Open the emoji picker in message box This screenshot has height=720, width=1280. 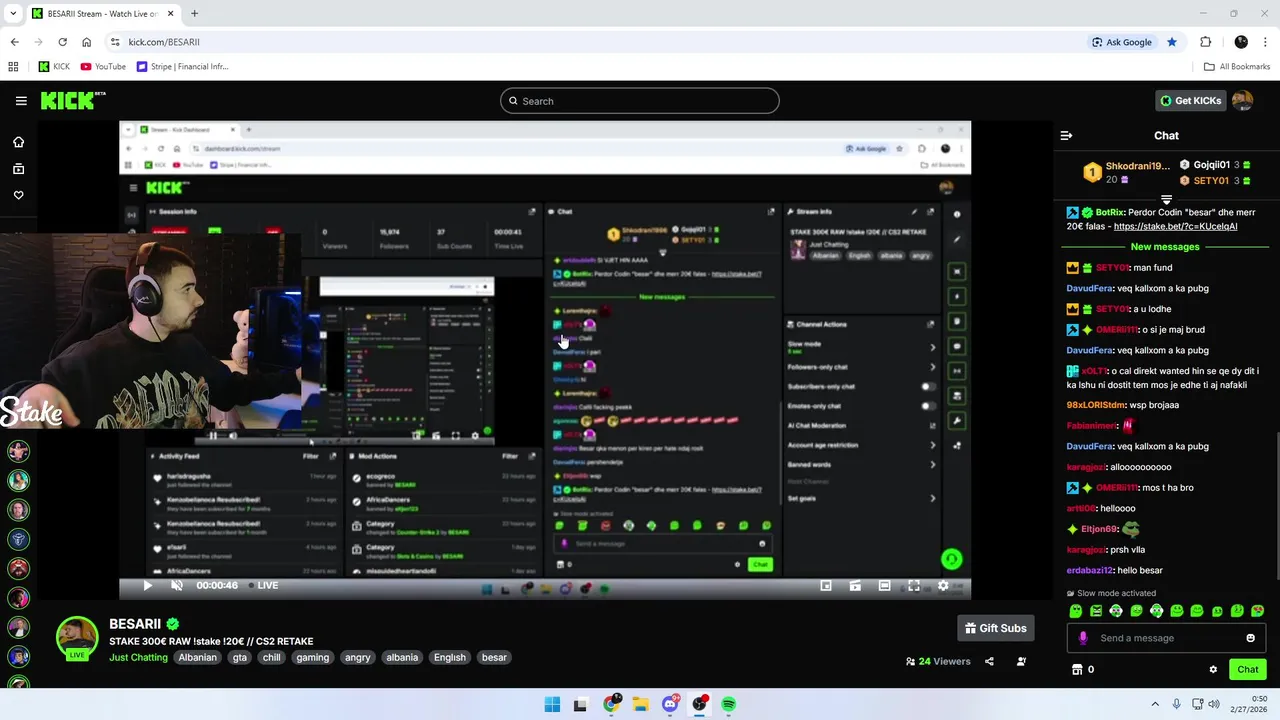1250,638
